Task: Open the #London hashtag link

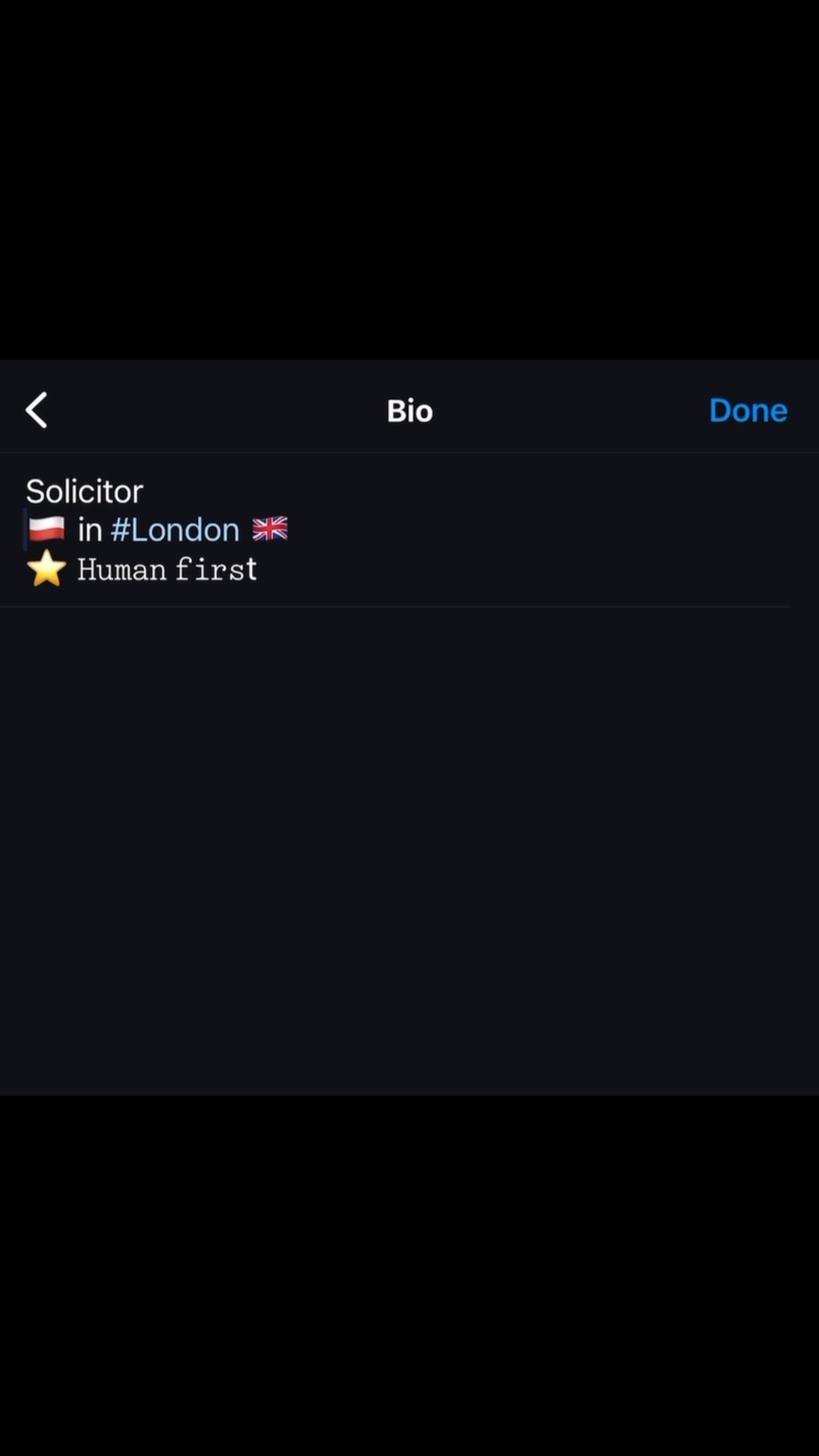Action: click(175, 530)
